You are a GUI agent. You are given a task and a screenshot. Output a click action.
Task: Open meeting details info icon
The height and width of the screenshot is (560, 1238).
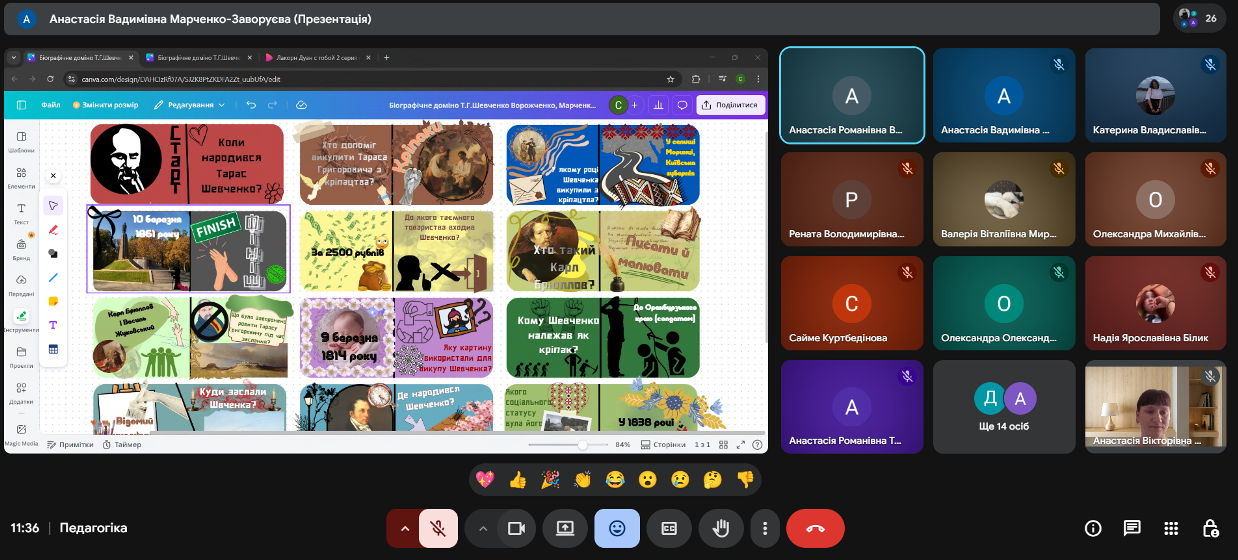(x=1093, y=528)
